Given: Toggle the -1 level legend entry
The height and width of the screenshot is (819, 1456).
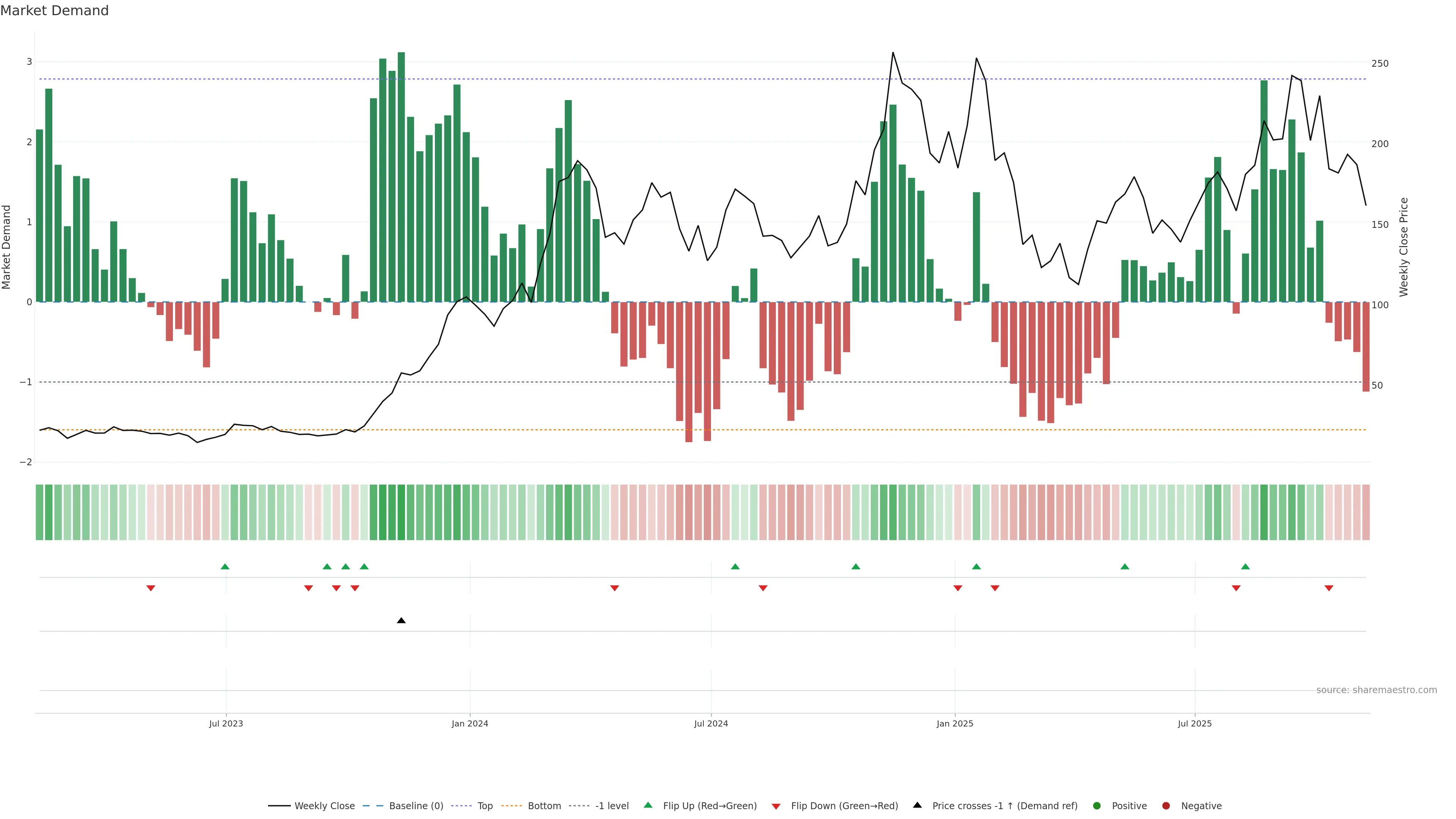Looking at the screenshot, I should tap(612, 806).
